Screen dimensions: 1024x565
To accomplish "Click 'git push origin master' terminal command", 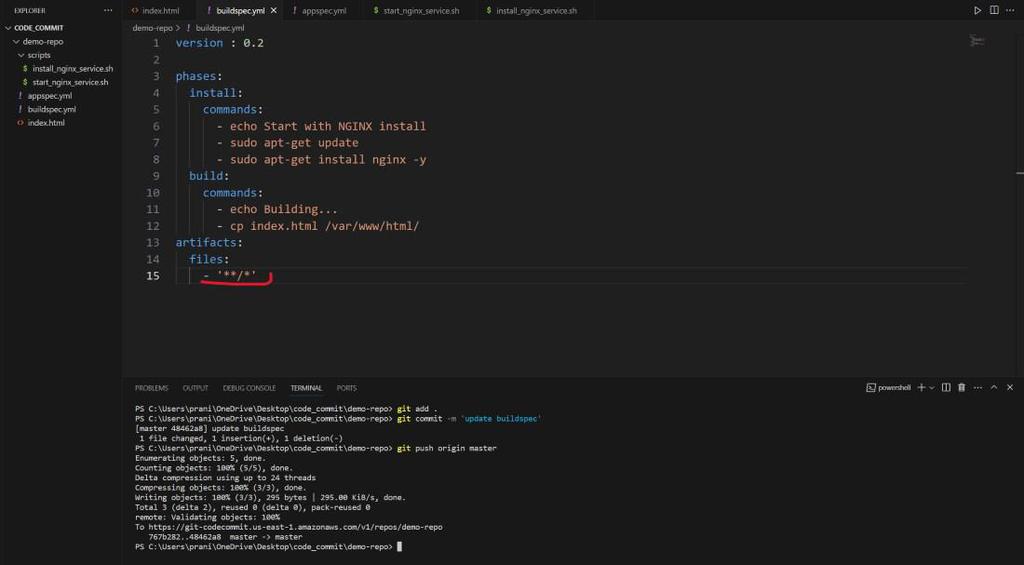I will click(447, 448).
